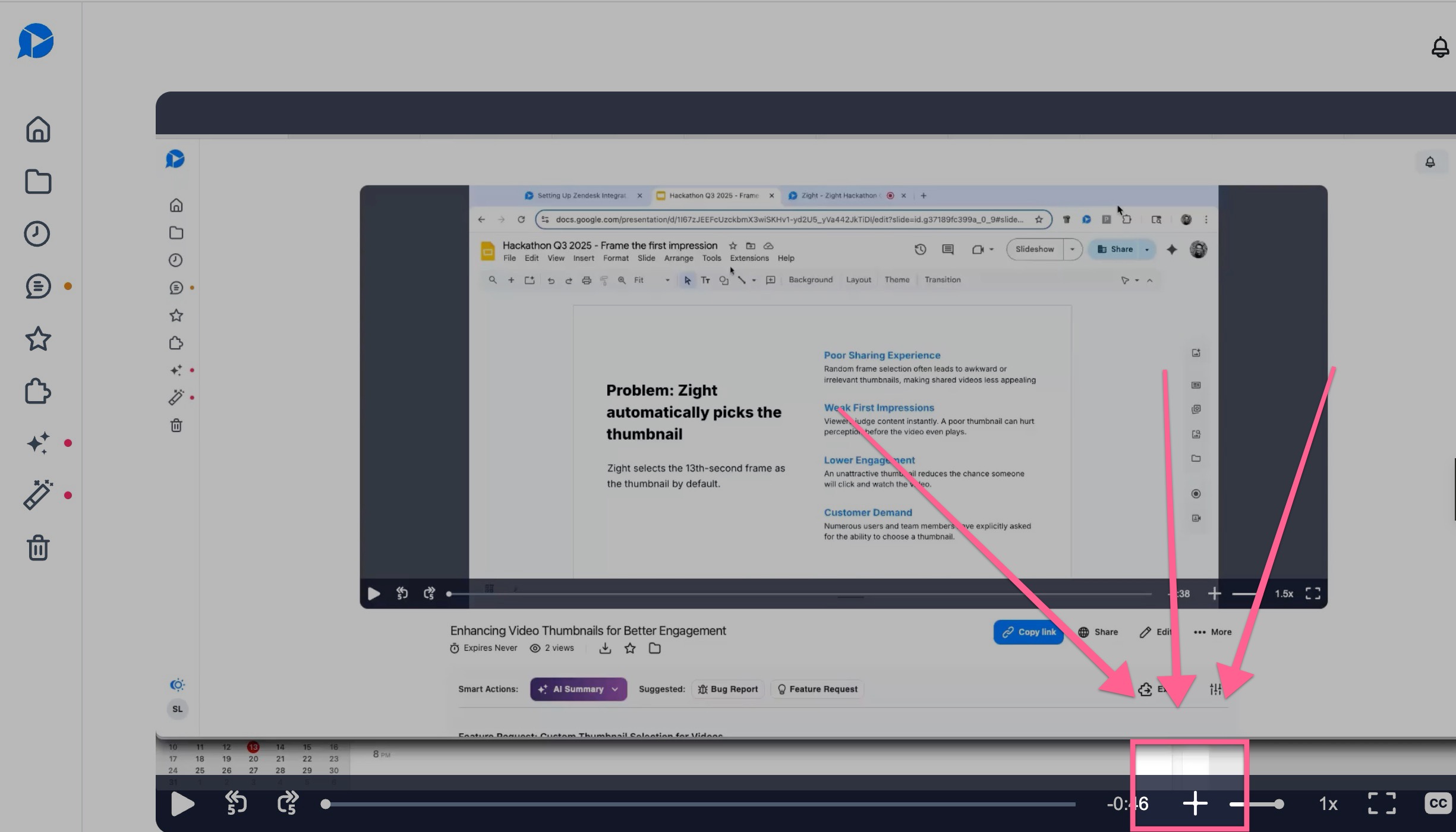Click the Bug Report suggestion button
Viewport: 1456px width, 832px height.
click(728, 689)
